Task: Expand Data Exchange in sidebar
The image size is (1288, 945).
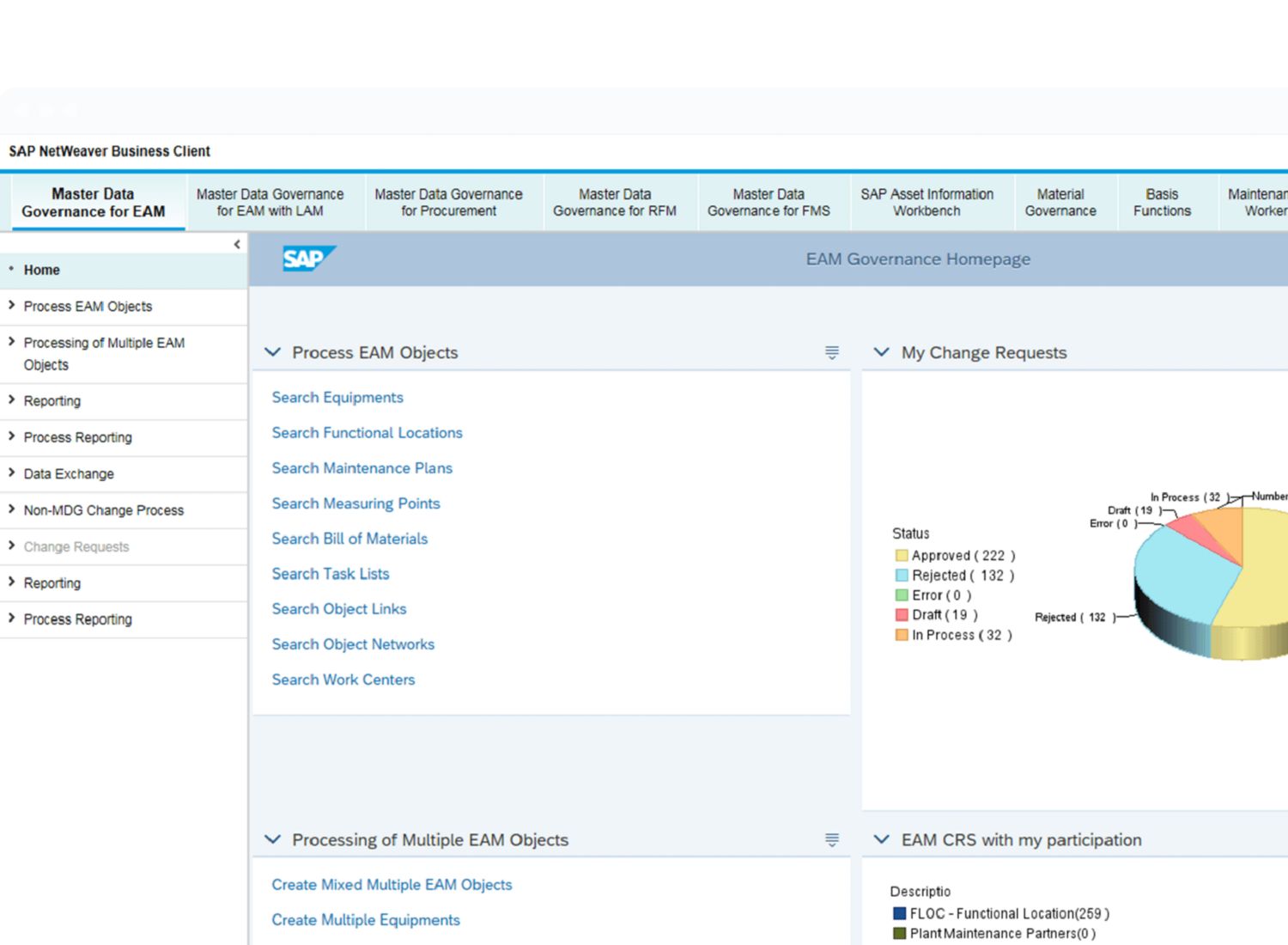Action: tap(69, 473)
